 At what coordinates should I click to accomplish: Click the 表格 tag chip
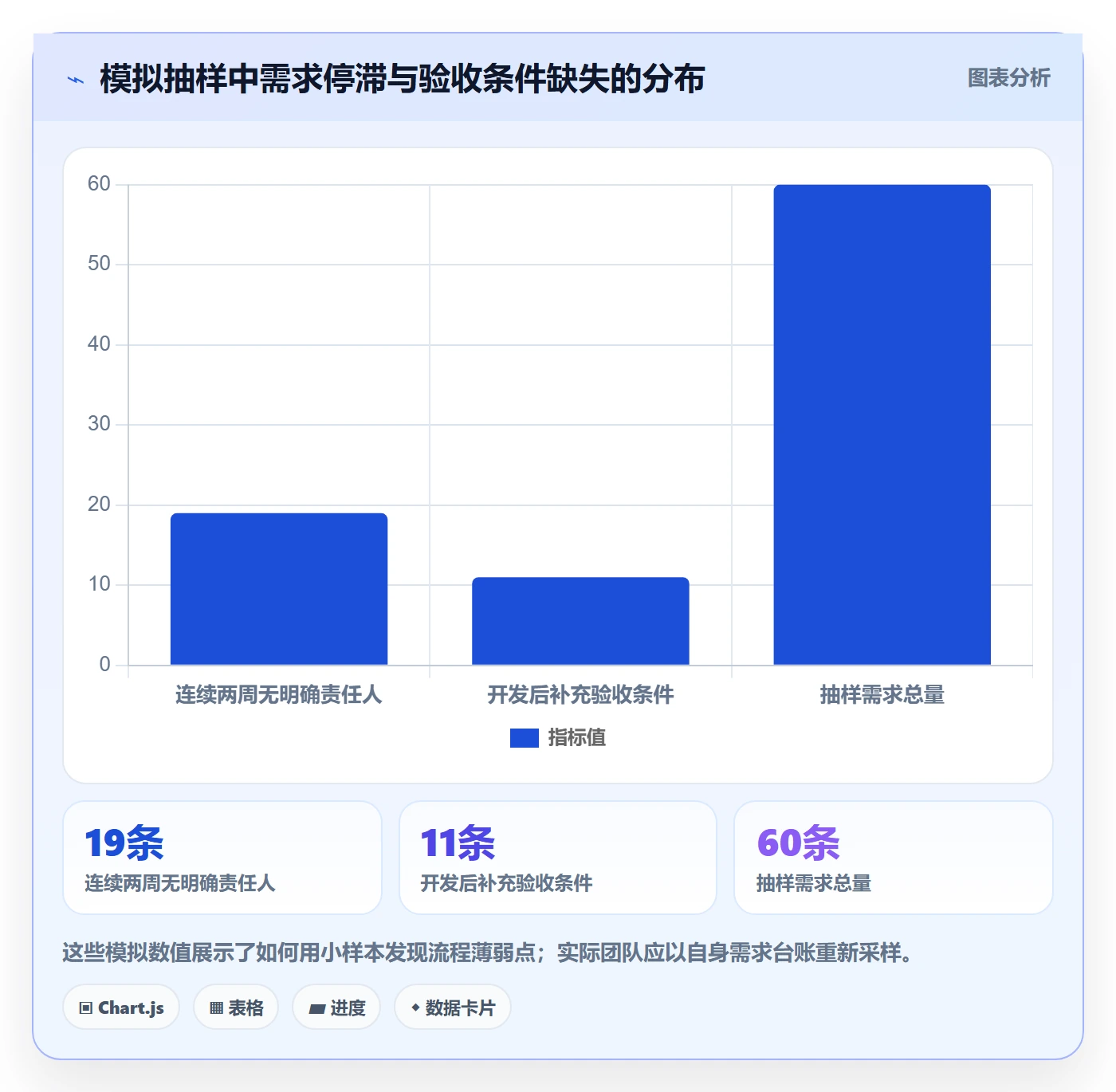pos(236,1008)
